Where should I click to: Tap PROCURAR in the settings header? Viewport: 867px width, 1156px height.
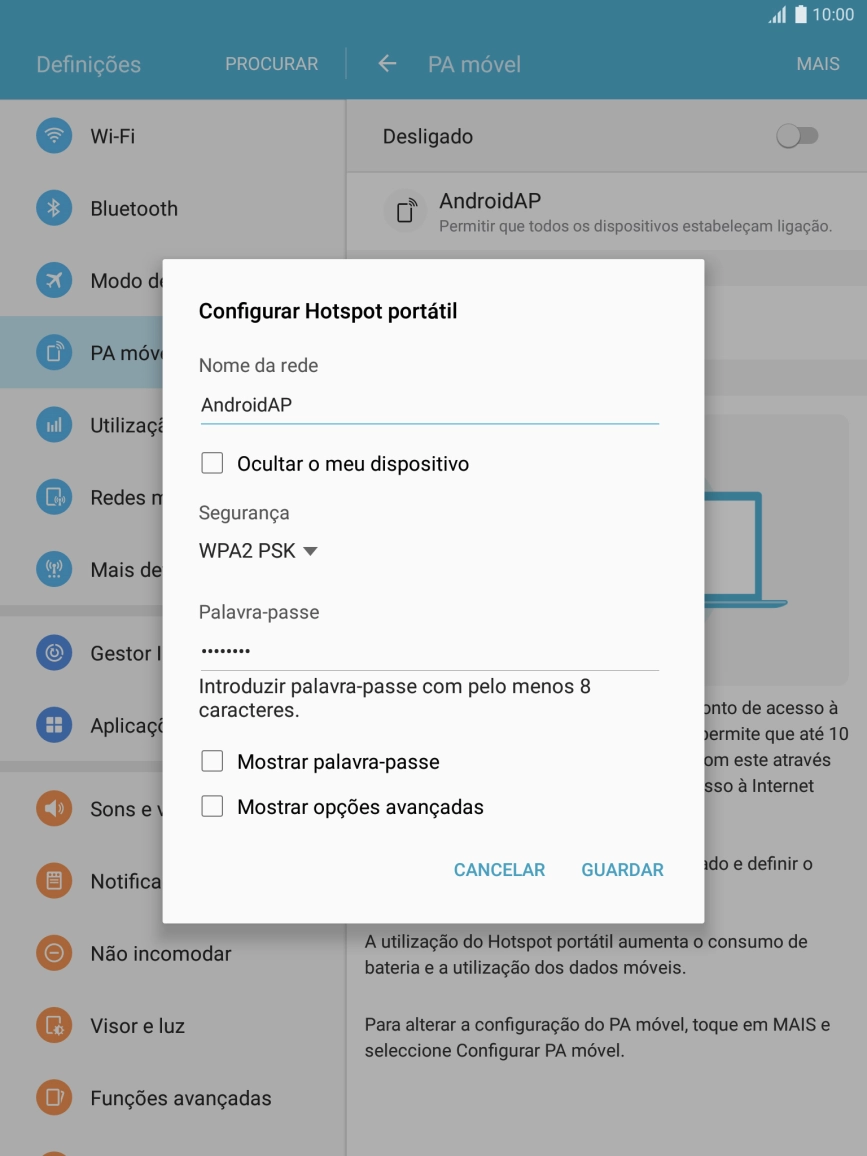point(271,64)
